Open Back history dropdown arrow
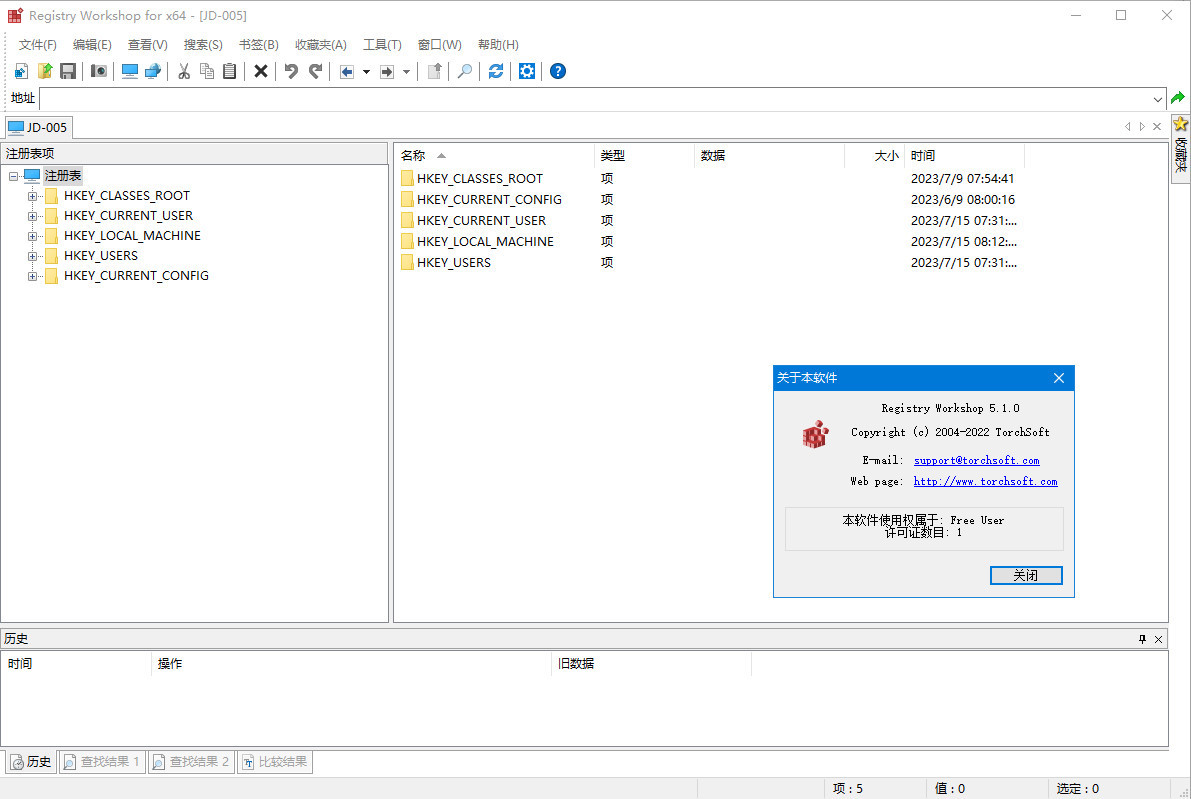The image size is (1191, 799). point(366,72)
